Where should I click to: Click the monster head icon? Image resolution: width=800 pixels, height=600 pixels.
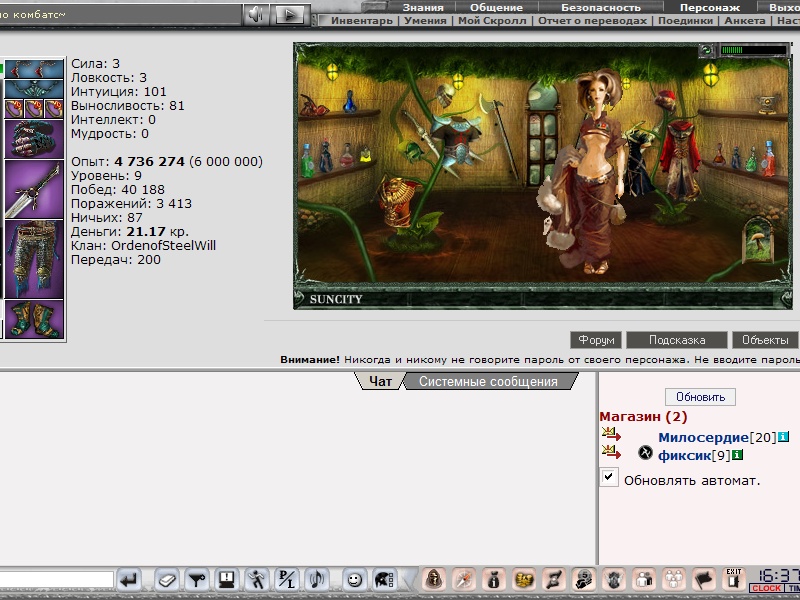(x=614, y=580)
